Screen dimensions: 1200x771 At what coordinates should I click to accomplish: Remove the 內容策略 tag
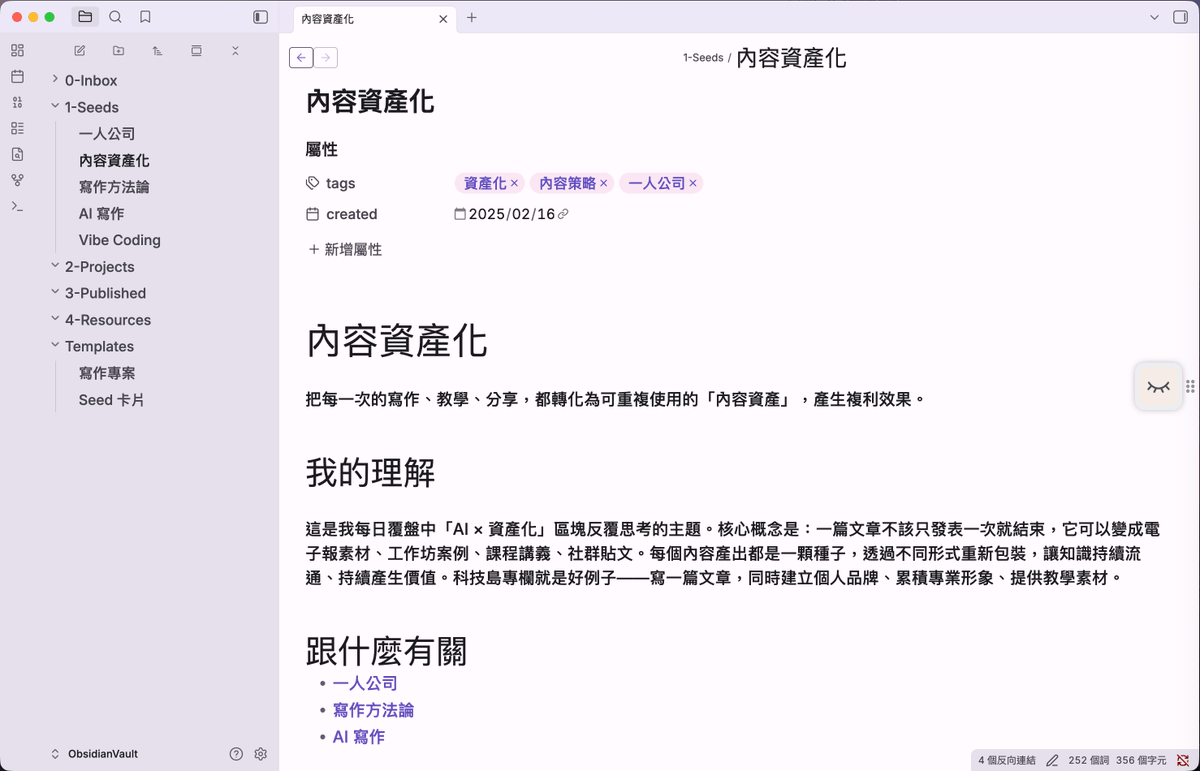[604, 183]
